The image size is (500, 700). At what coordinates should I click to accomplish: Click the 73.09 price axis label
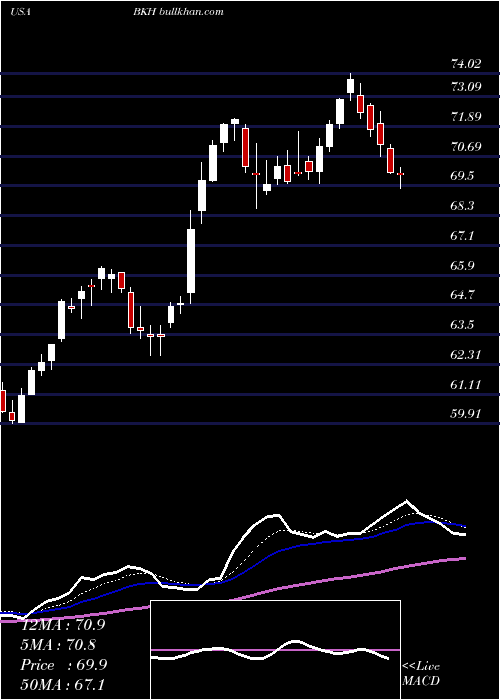pyautogui.click(x=466, y=87)
